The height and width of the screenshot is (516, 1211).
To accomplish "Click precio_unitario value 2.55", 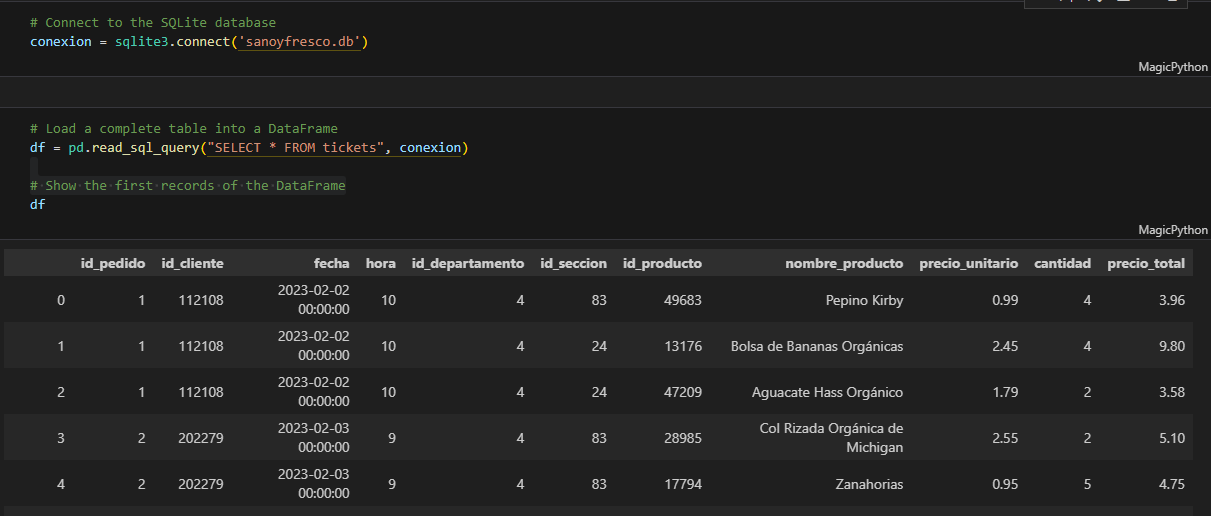I will click(1006, 438).
